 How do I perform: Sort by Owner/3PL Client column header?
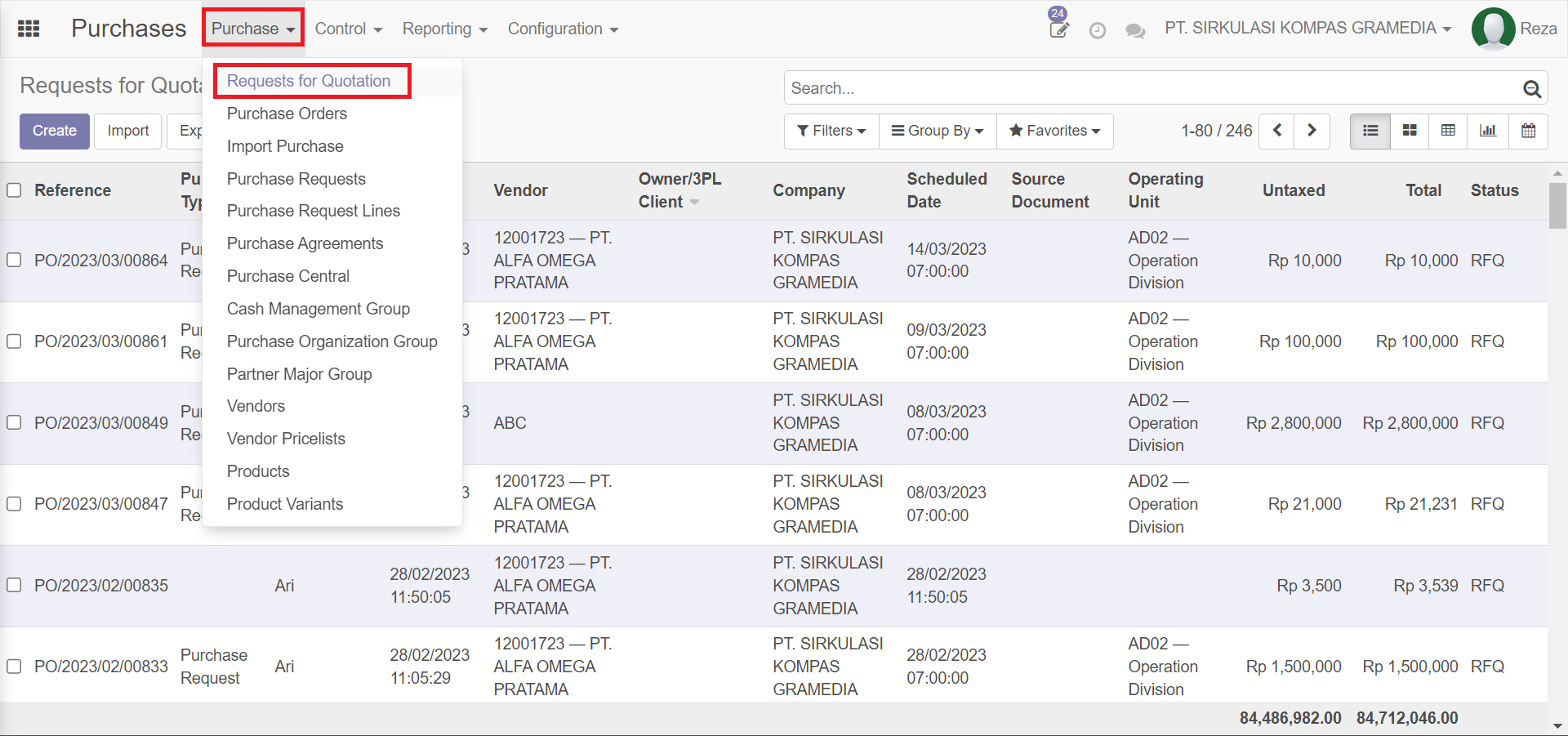(x=679, y=190)
